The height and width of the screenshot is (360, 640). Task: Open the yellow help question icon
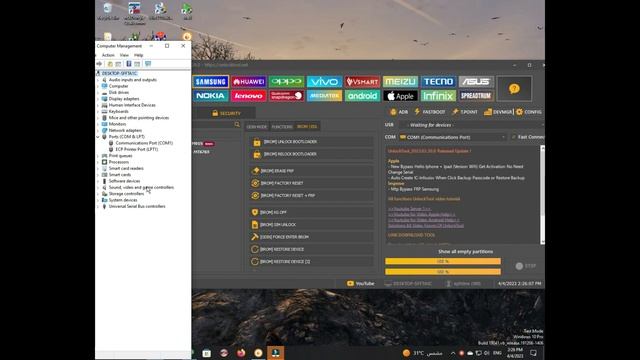(514, 89)
